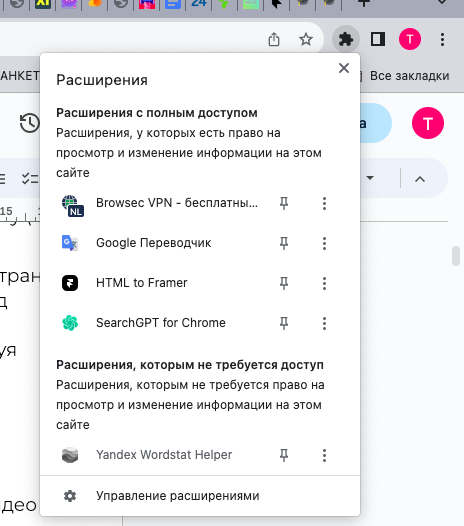Screen dimensions: 464x526
Task: Pin Google Переводчик to the toolbar
Action: click(x=284, y=243)
